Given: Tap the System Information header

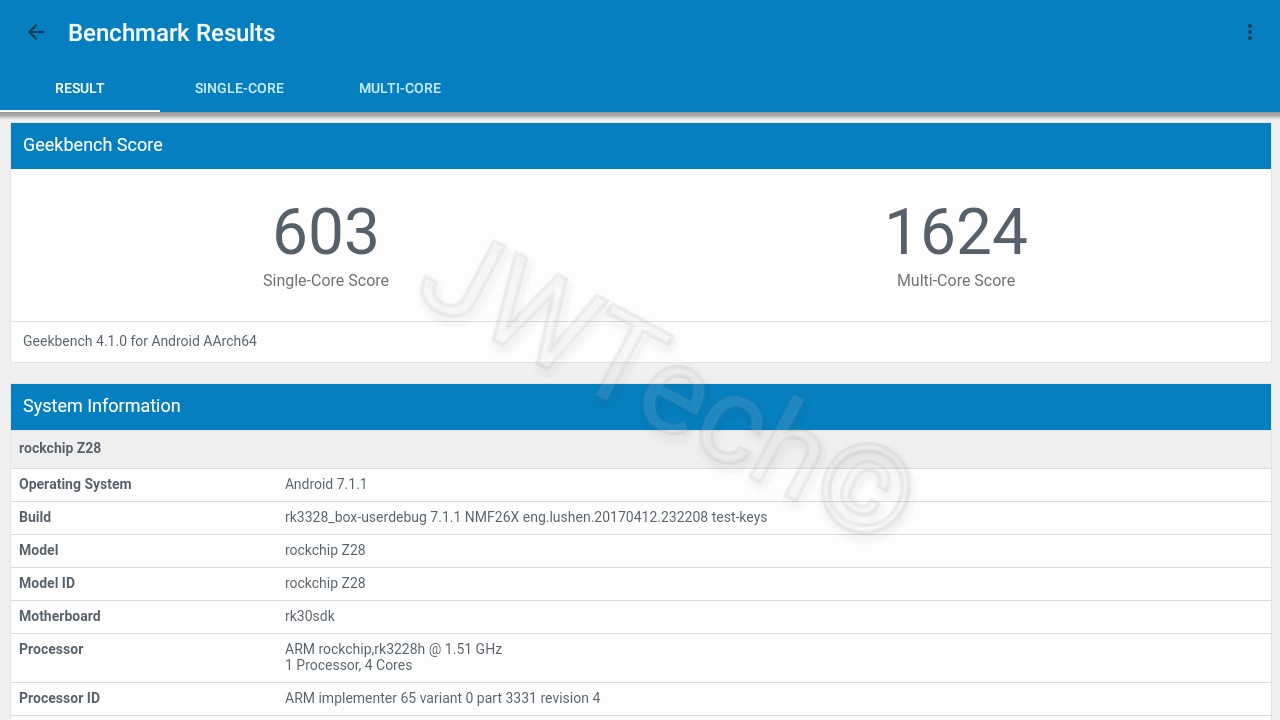Looking at the screenshot, I should 102,406.
